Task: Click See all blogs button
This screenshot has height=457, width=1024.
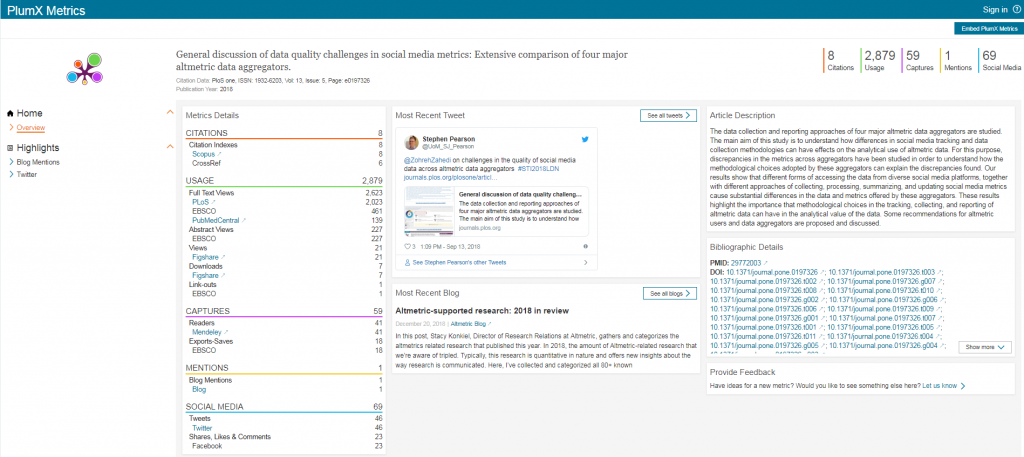Action: (x=668, y=294)
